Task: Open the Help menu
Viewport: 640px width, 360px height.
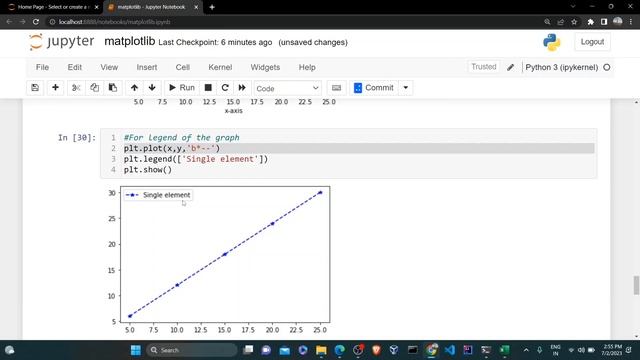Action: 307,67
